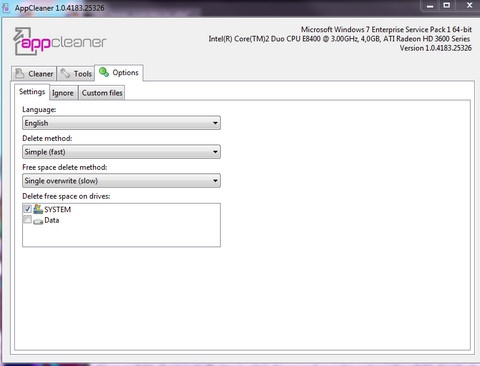This screenshot has width=480, height=366.
Task: Open the Custom files sub-tab
Action: pos(102,93)
